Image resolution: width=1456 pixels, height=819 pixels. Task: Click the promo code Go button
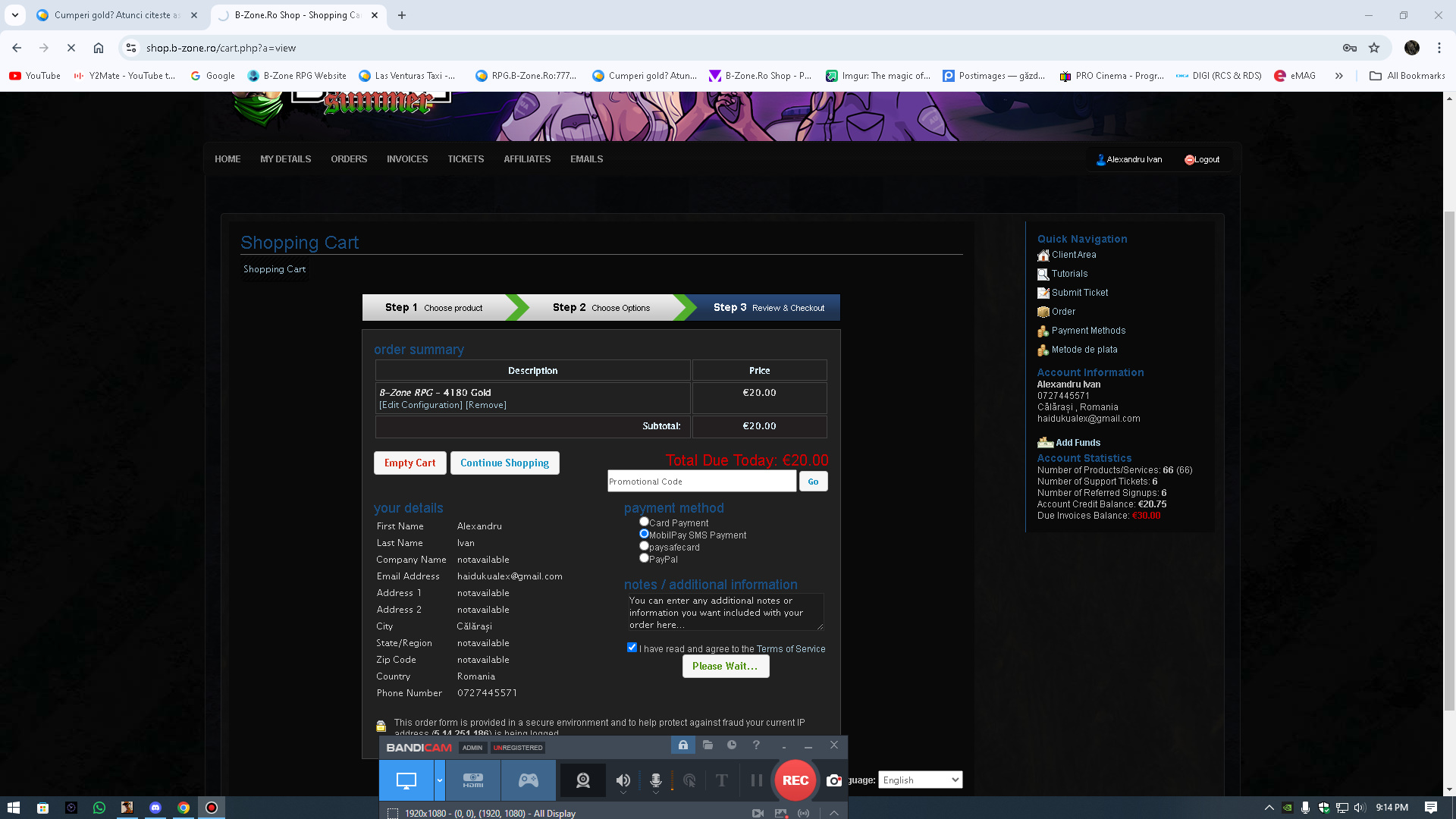click(x=813, y=482)
